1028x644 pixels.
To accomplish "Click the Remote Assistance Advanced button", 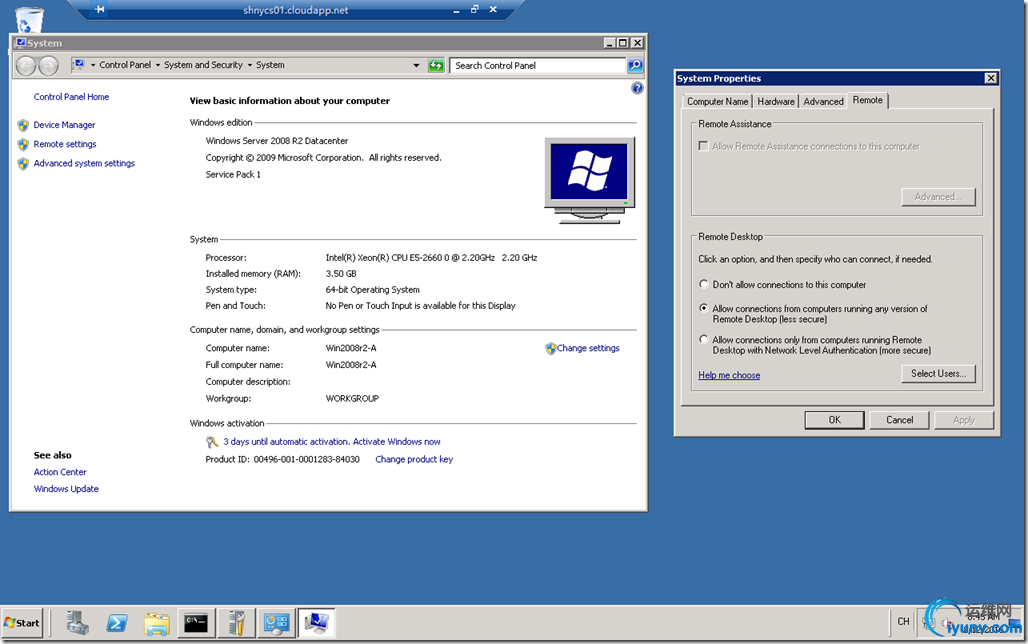I will coord(938,197).
